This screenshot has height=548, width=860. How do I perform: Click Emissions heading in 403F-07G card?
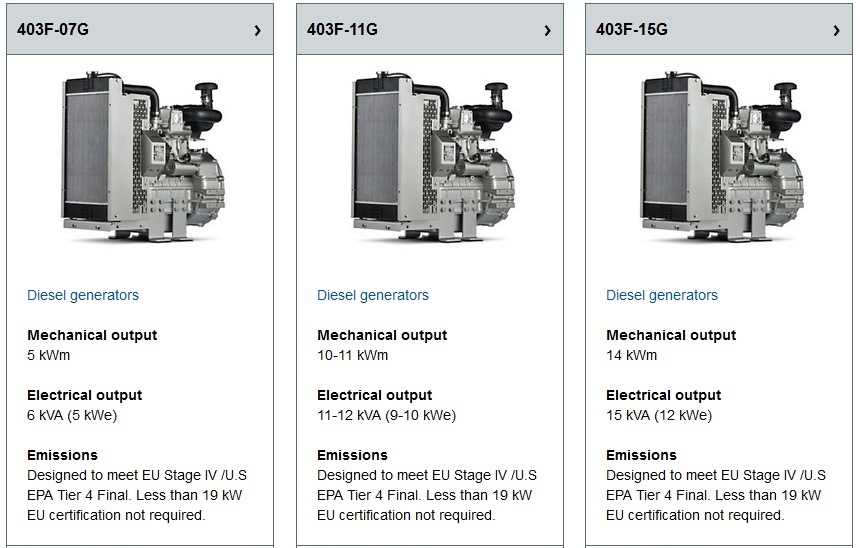(x=62, y=455)
